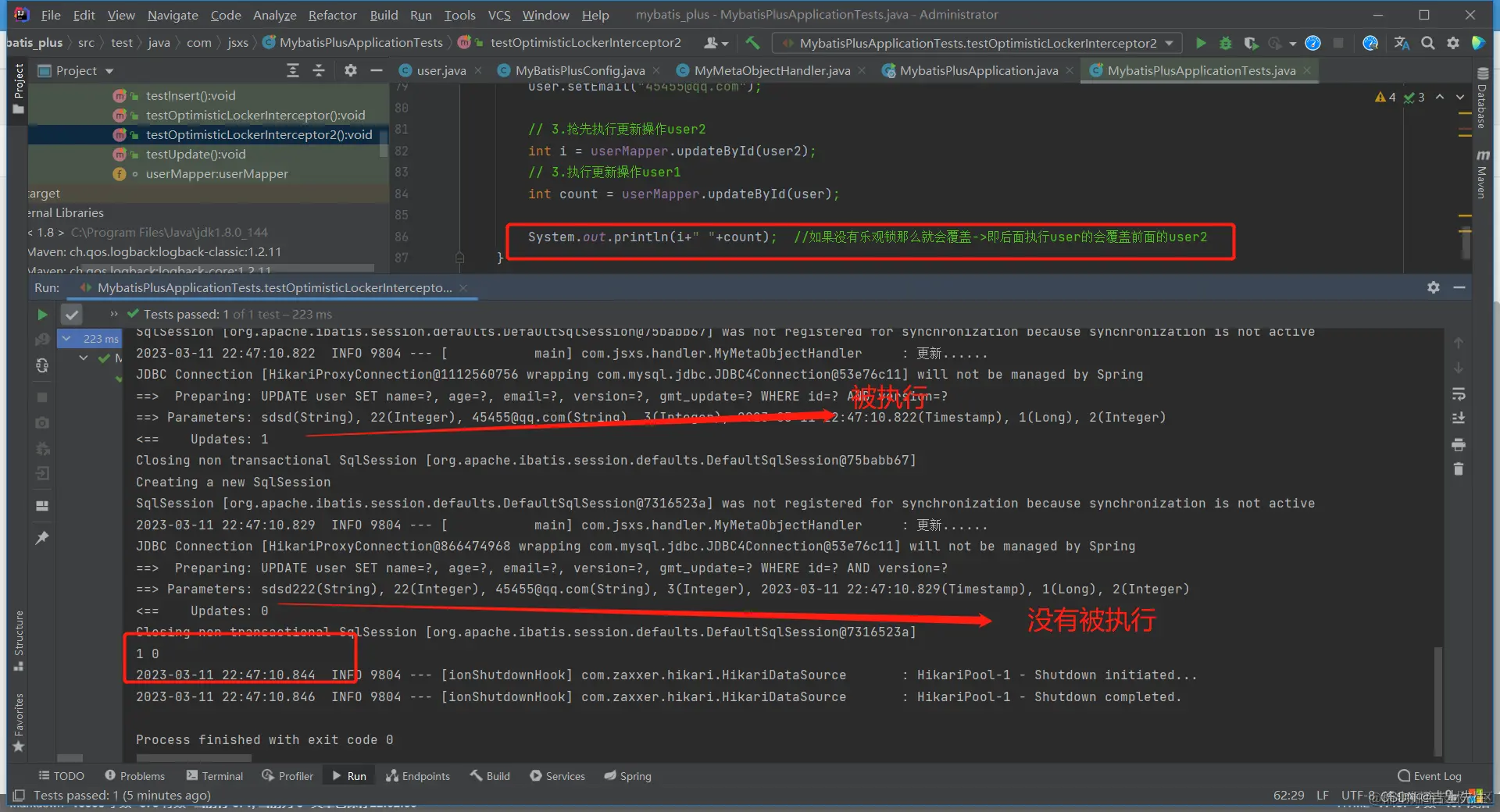Click the jsxs breadcrumb in the navigation bar
Image resolution: width=1500 pixels, height=812 pixels.
tap(237, 43)
